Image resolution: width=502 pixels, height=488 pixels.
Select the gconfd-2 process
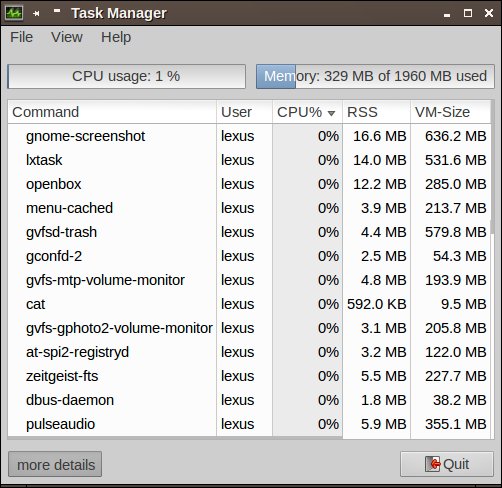[249, 256]
